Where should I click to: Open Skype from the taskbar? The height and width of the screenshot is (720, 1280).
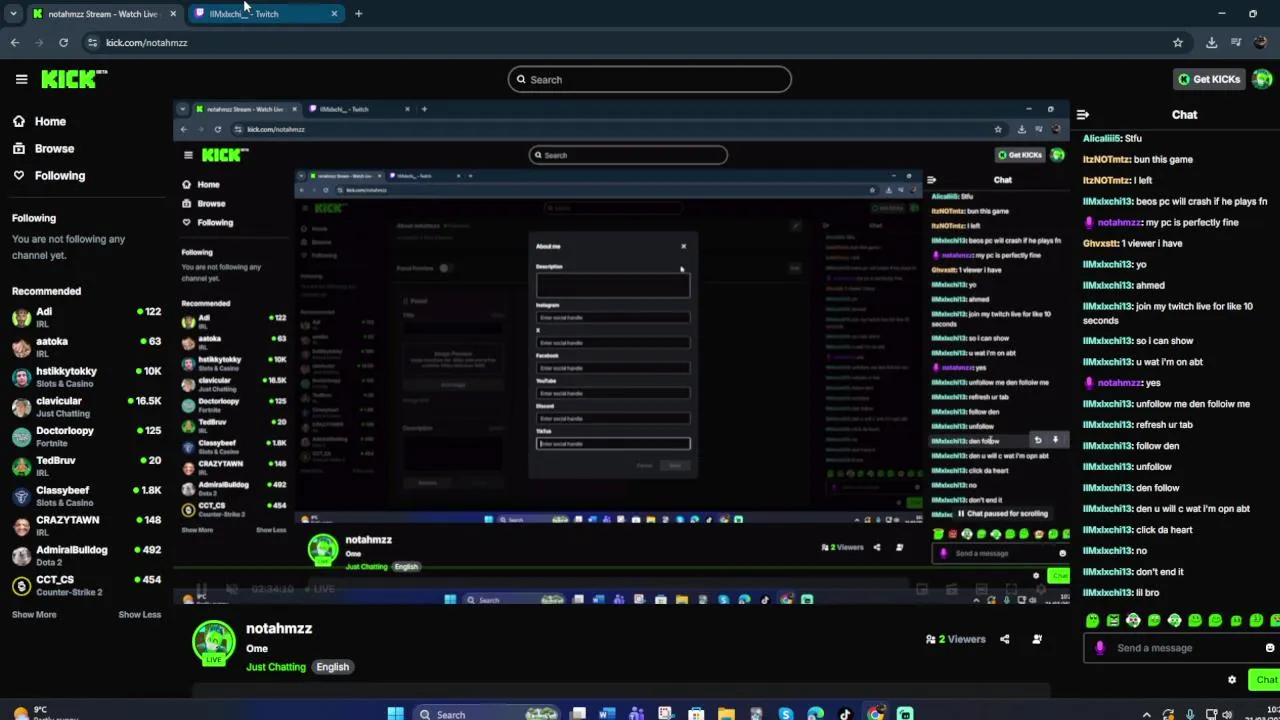[x=786, y=714]
